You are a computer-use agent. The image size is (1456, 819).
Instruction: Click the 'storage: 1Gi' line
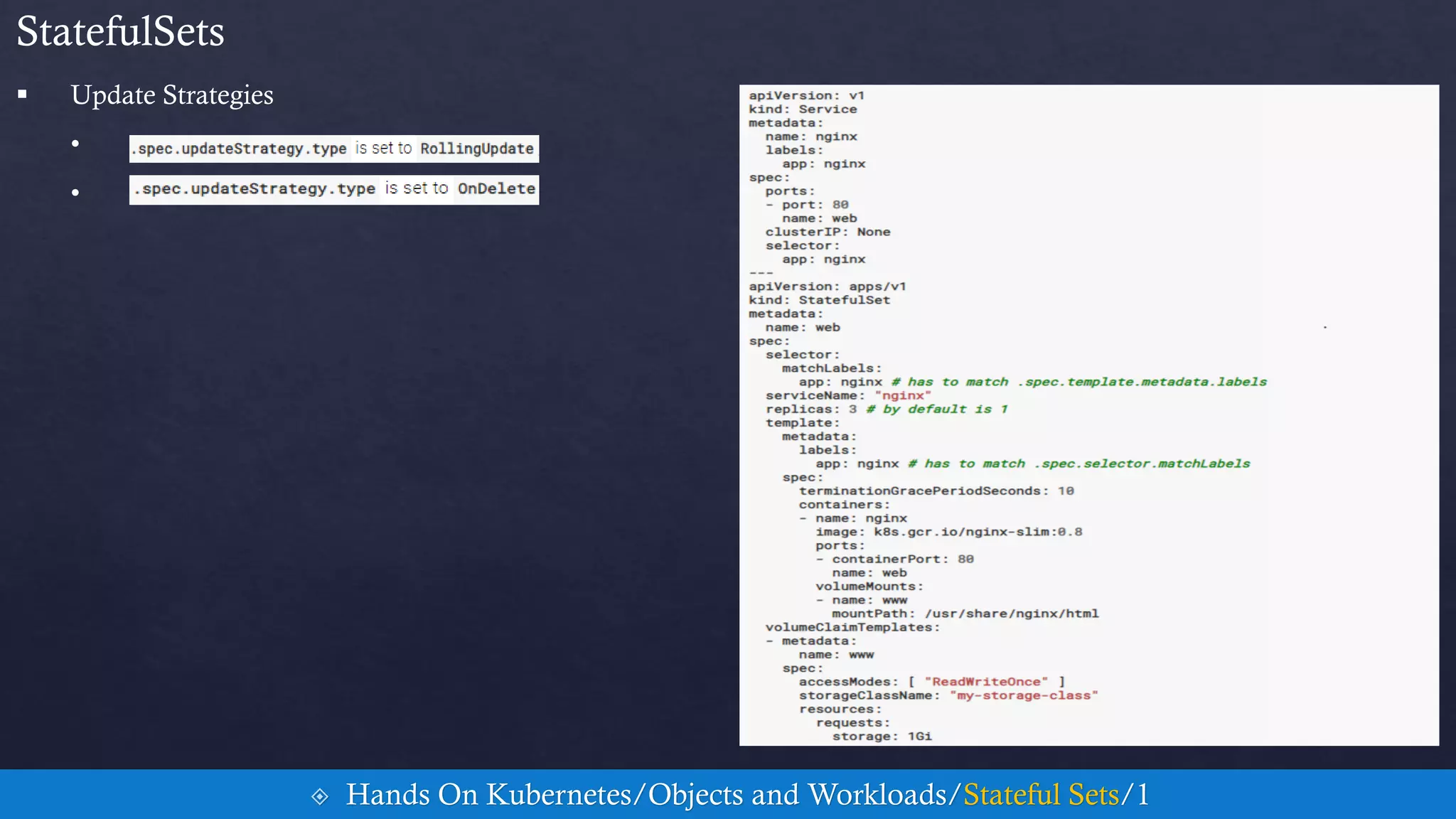(x=882, y=737)
